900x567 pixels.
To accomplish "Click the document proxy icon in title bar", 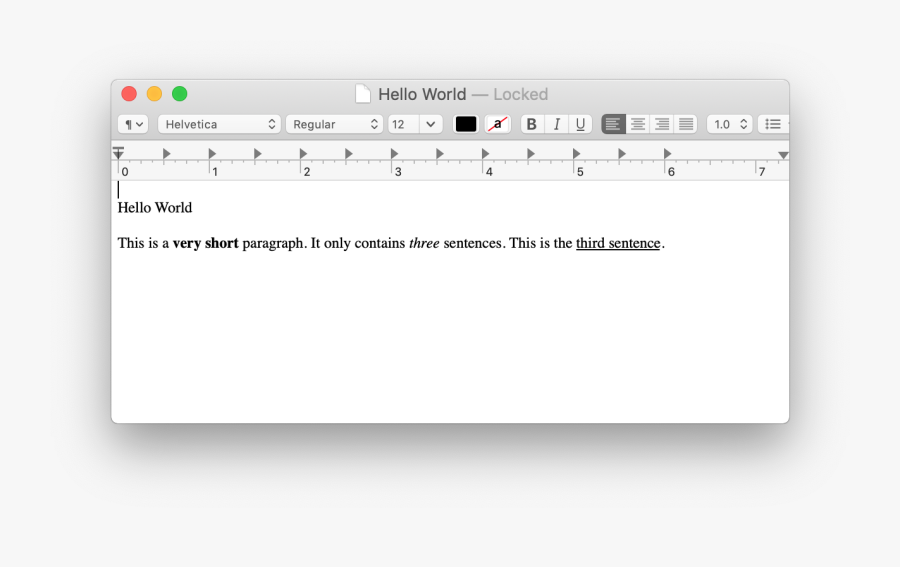I will pyautogui.click(x=363, y=94).
